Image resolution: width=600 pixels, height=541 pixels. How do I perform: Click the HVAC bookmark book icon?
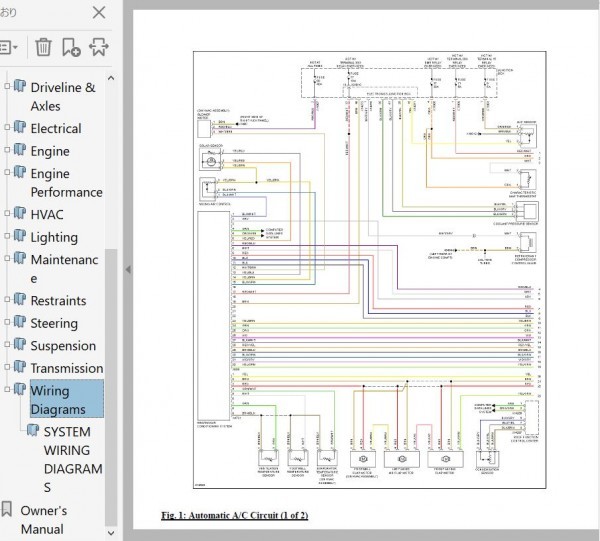tap(20, 213)
